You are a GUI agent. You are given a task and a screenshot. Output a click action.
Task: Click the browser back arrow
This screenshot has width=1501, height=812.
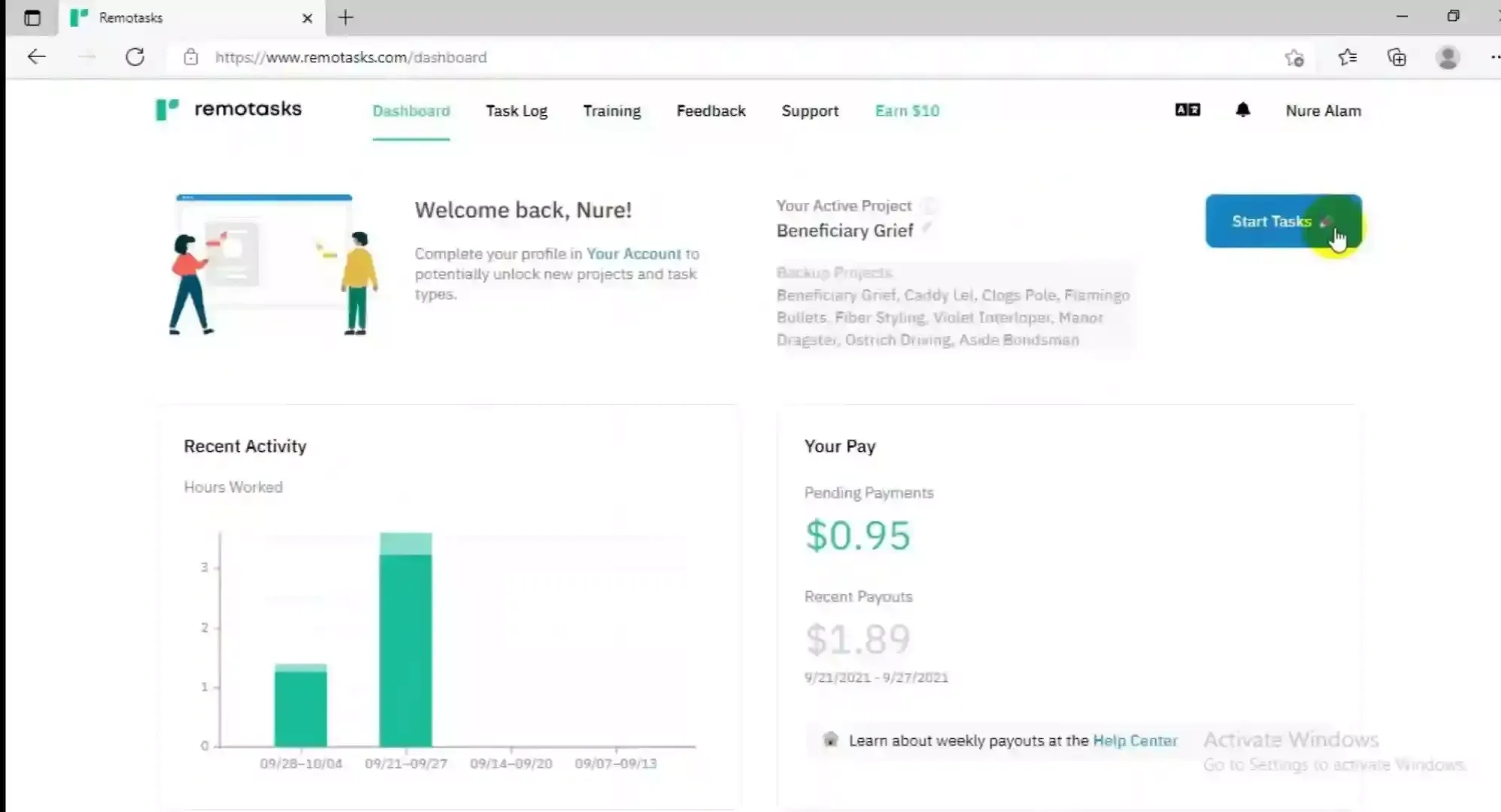36,57
